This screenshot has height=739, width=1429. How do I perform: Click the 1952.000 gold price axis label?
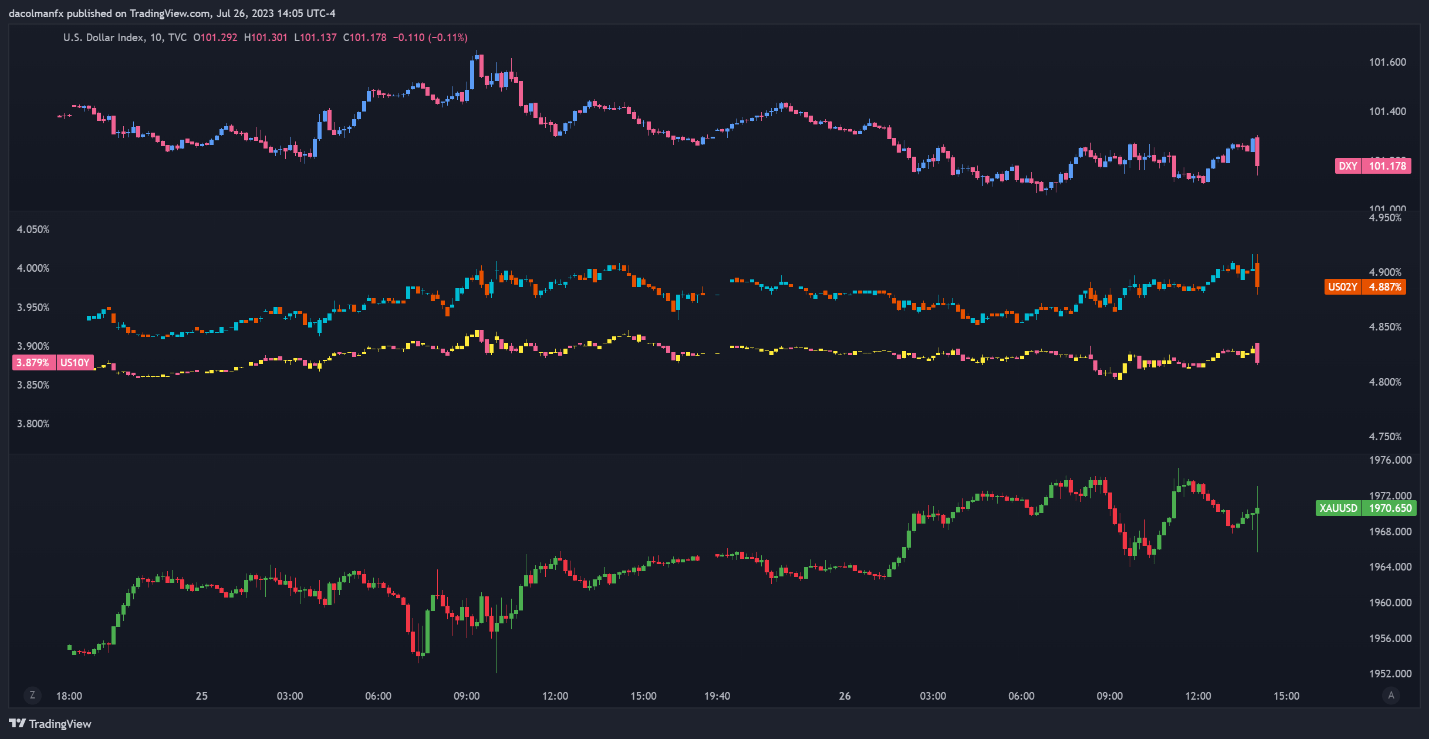click(x=1390, y=674)
